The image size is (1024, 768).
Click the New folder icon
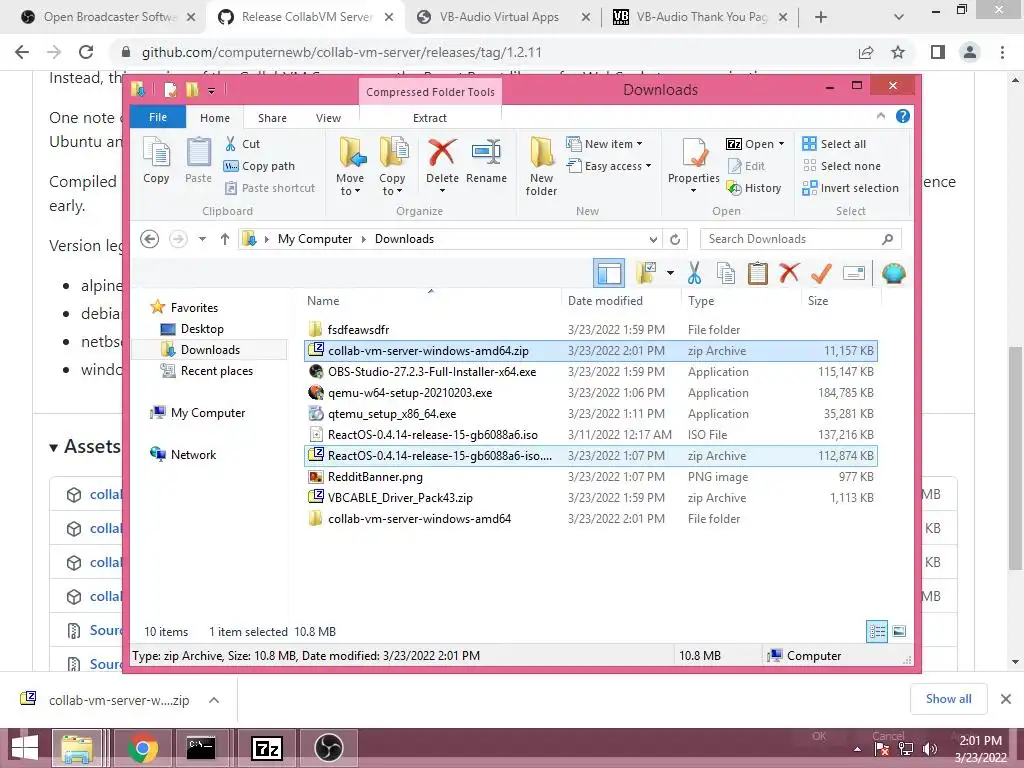(541, 153)
